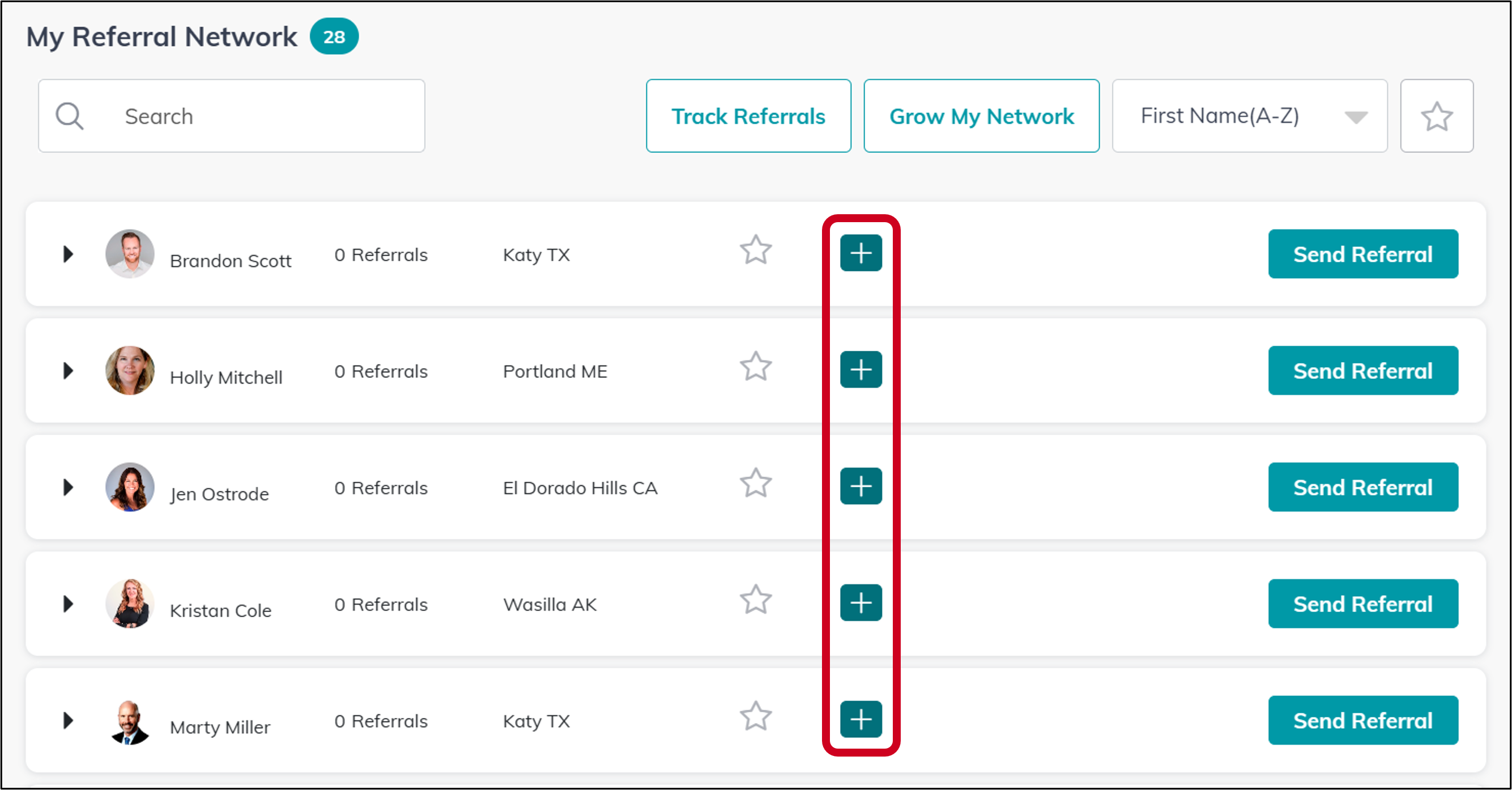
Task: Star Jen Ostrode as favorite
Action: [755, 483]
